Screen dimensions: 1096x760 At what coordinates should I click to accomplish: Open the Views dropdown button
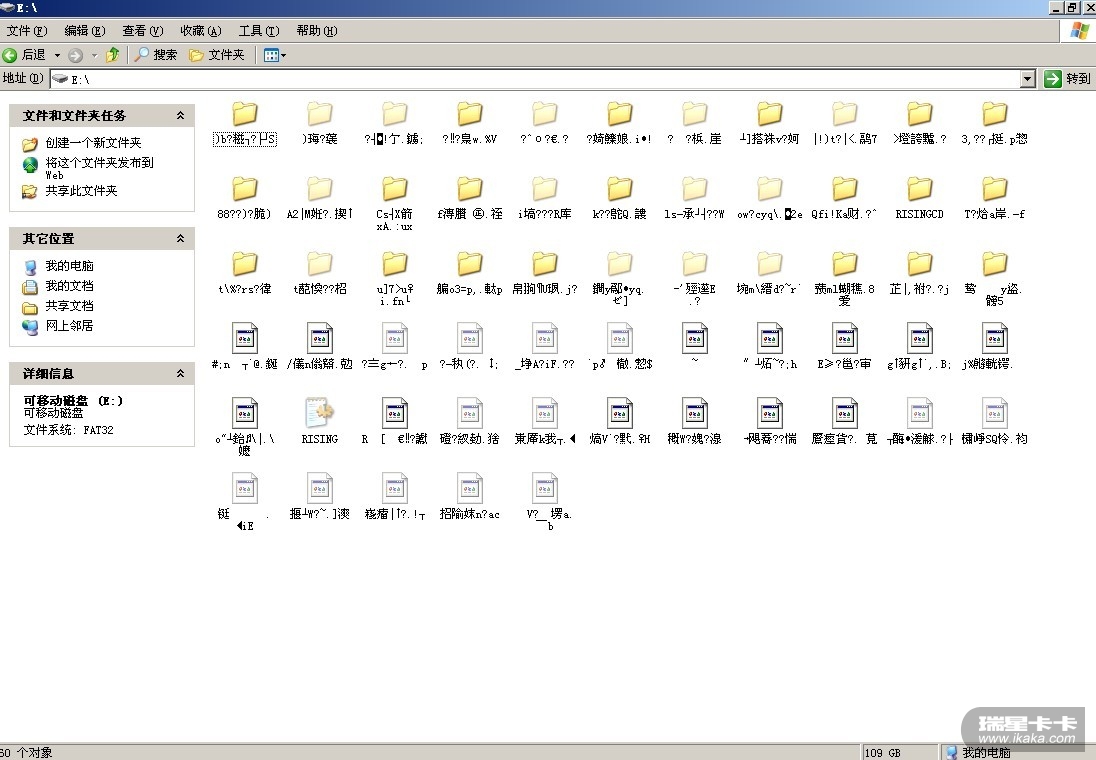coord(274,55)
